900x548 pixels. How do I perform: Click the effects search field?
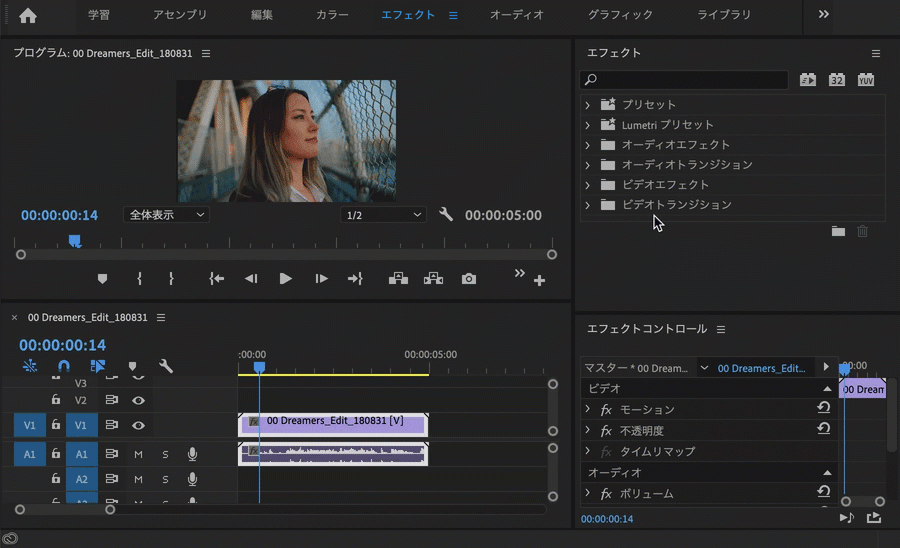(684, 80)
